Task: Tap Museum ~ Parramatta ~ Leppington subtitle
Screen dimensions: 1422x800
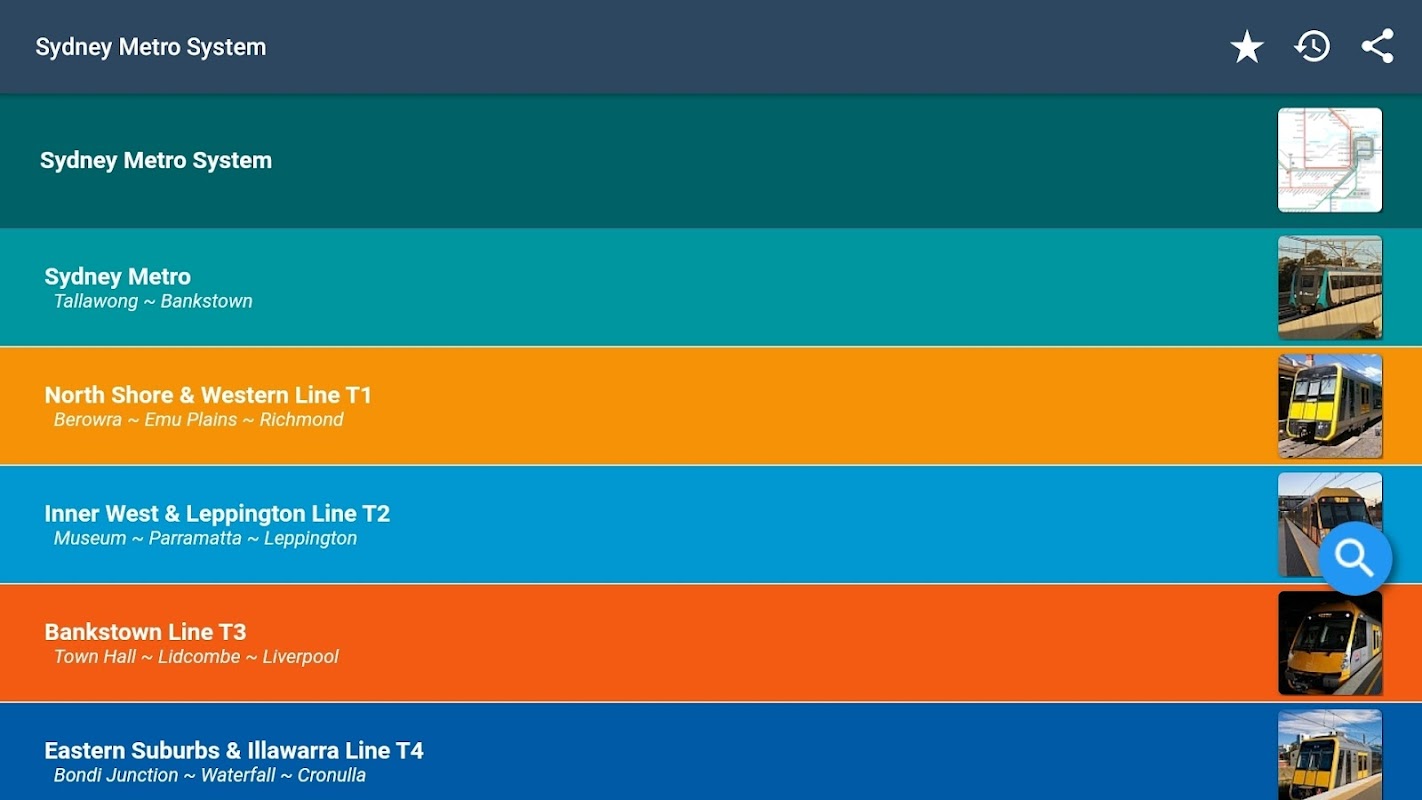Action: (x=205, y=539)
